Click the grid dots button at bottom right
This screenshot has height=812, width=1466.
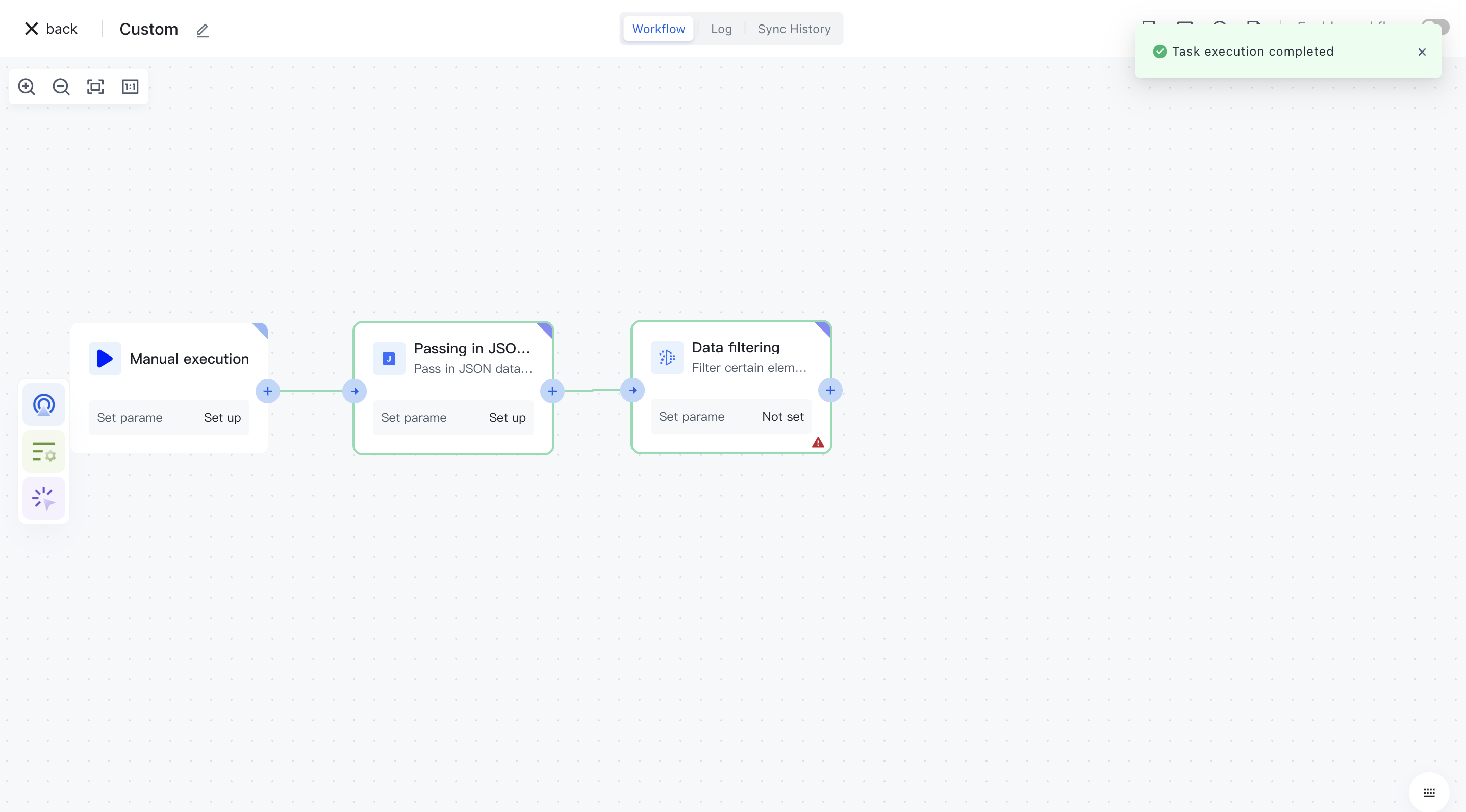click(x=1428, y=792)
